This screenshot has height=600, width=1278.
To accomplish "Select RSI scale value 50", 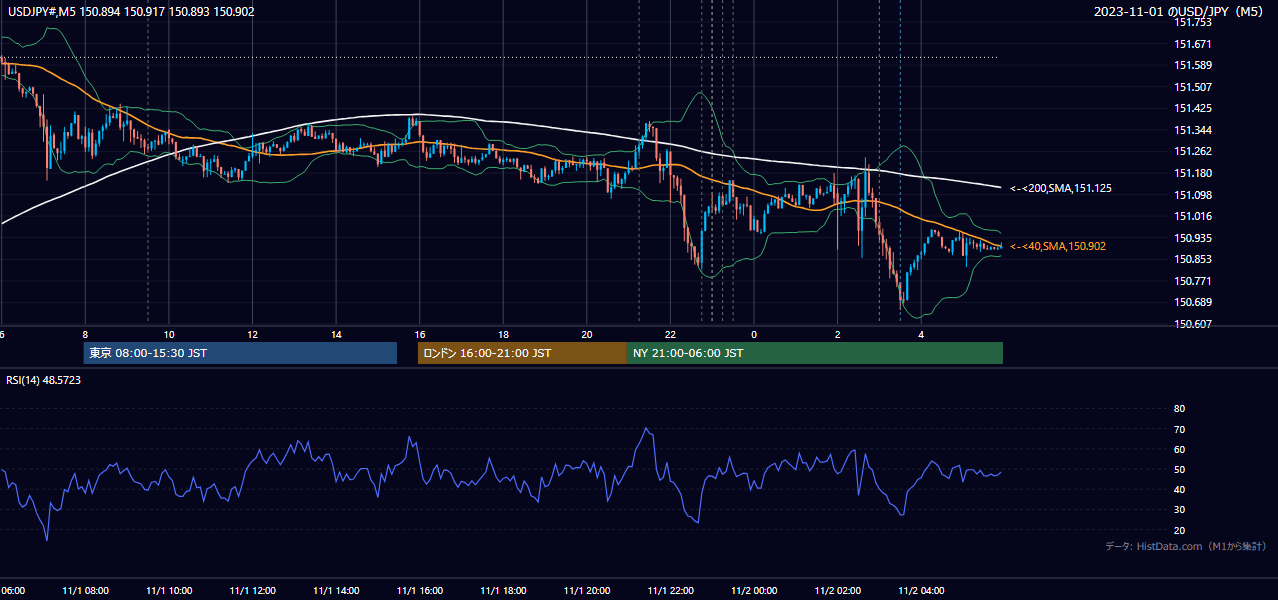I will pyautogui.click(x=1179, y=469).
